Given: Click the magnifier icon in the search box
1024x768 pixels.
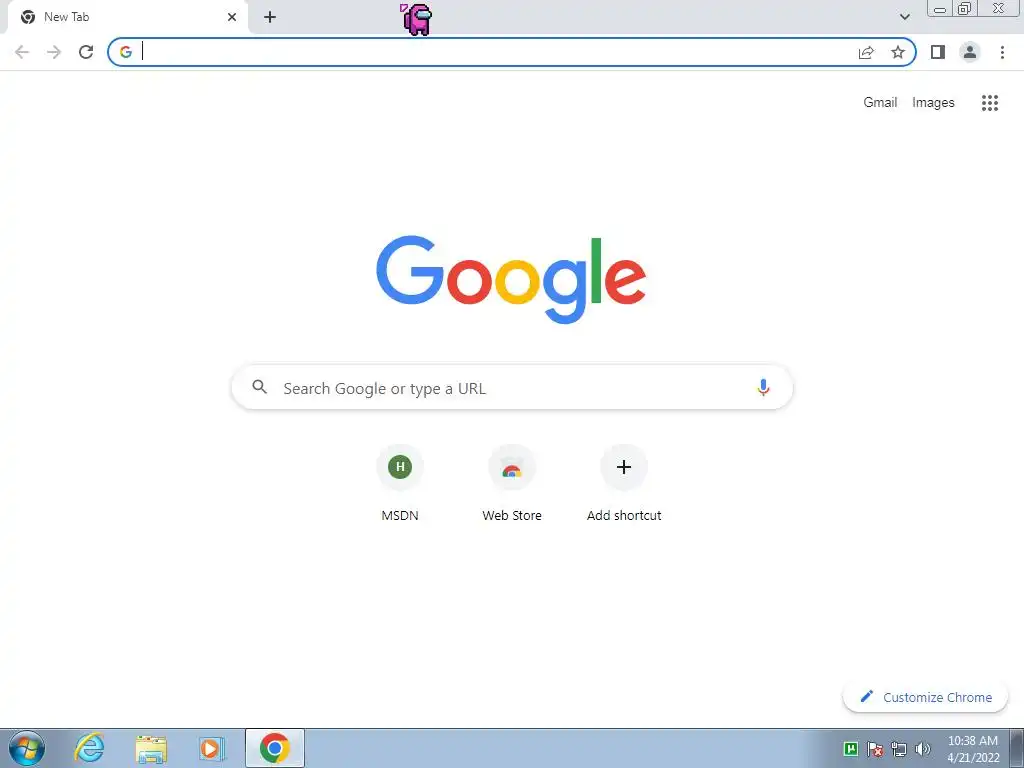Looking at the screenshot, I should tap(259, 387).
